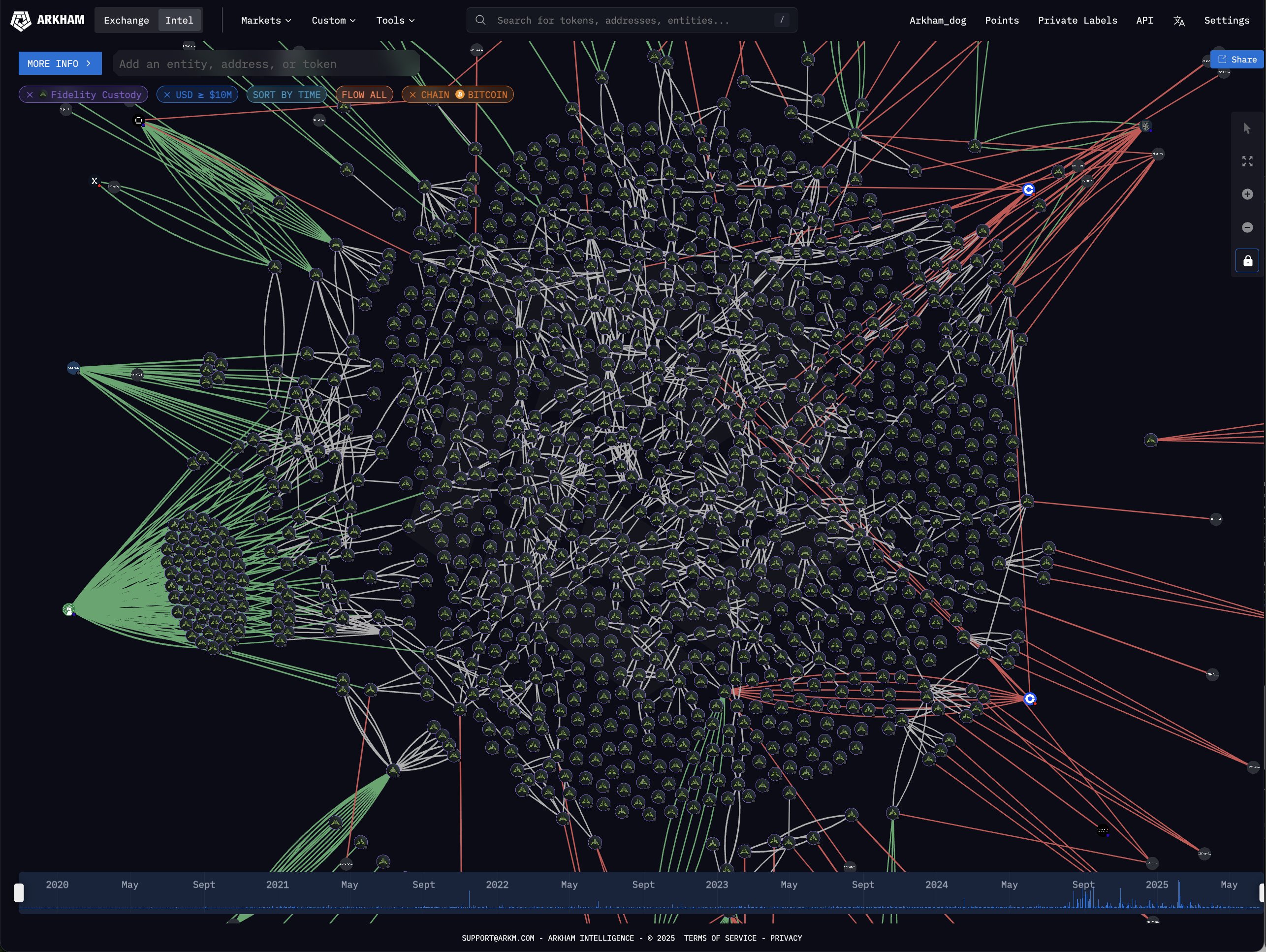The image size is (1266, 952).
Task: Zoom out with the minus icon
Action: [x=1247, y=227]
